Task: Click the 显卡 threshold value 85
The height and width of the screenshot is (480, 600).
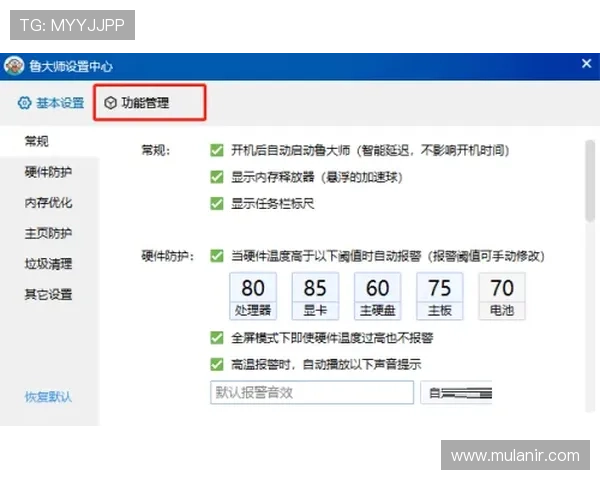Action: [315, 288]
